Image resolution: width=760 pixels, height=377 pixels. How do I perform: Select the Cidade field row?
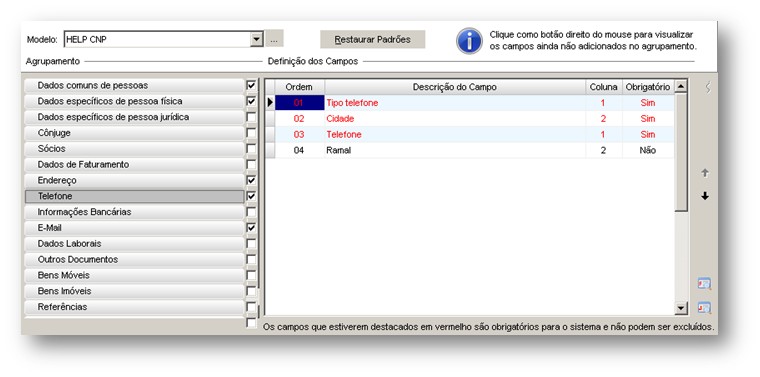point(470,119)
